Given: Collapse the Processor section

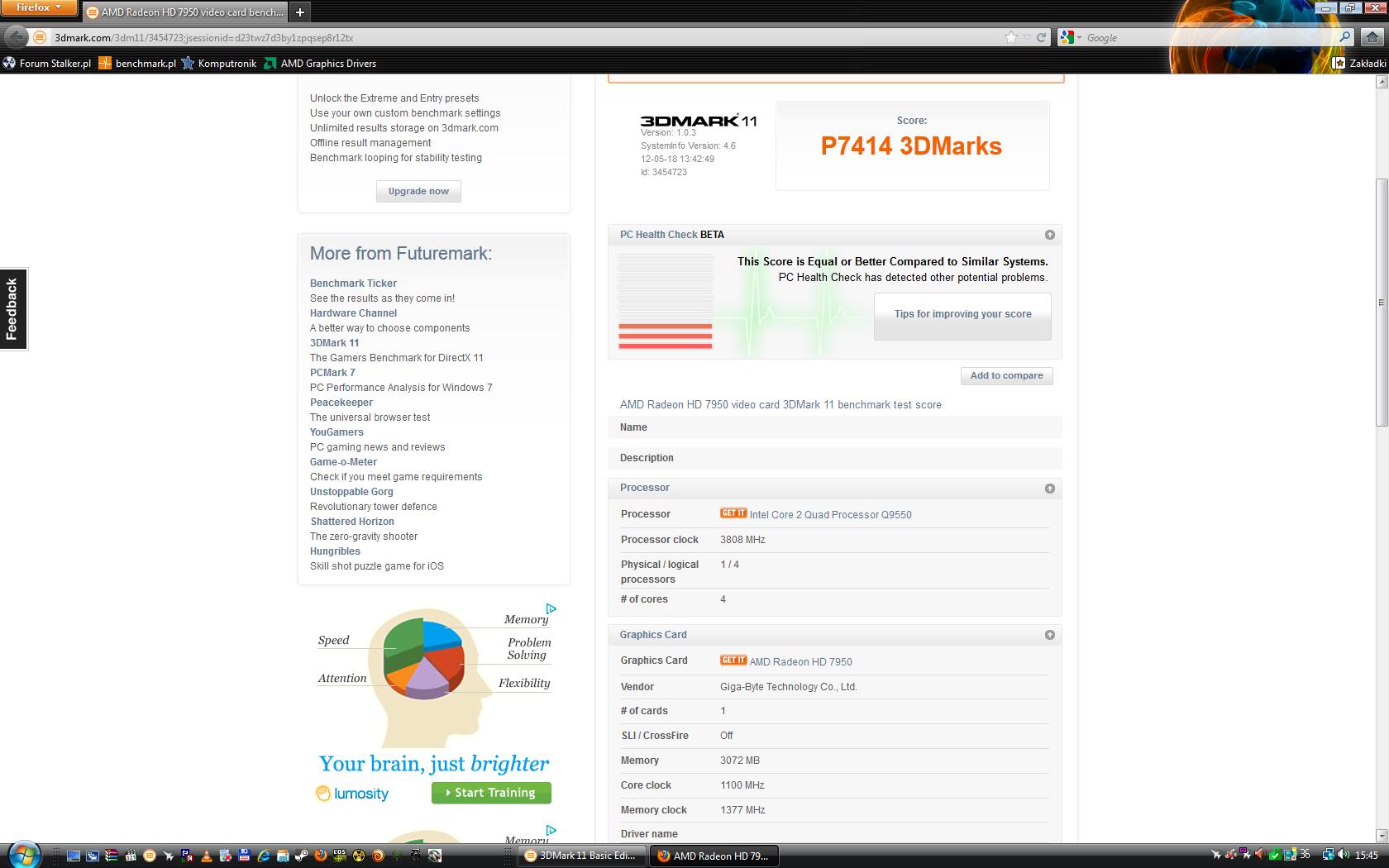Looking at the screenshot, I should point(1049,489).
